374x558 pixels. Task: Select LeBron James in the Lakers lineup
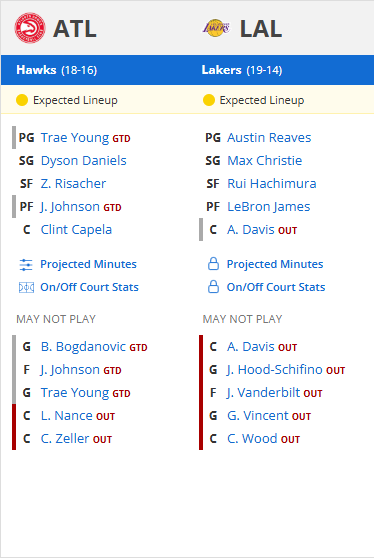269,207
